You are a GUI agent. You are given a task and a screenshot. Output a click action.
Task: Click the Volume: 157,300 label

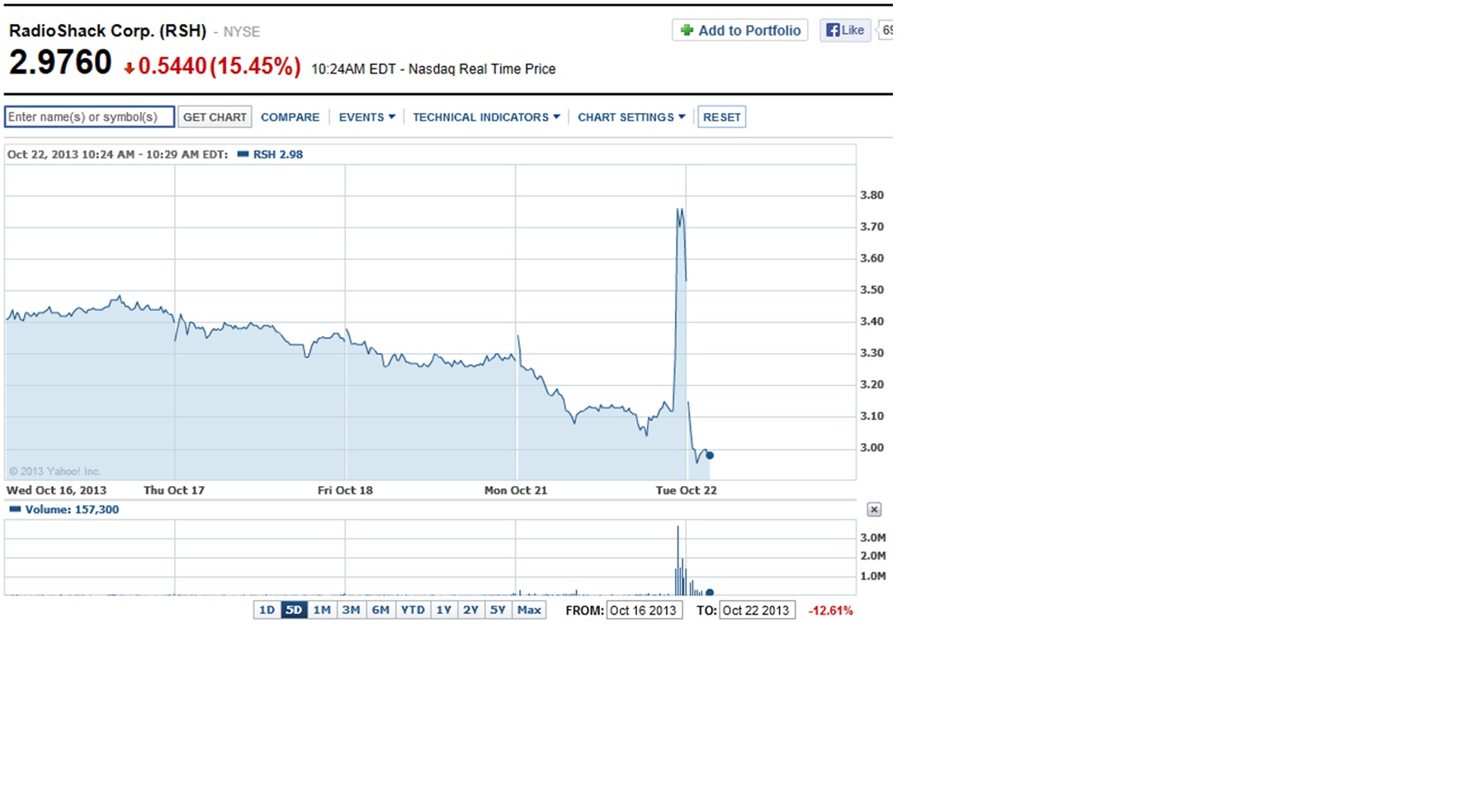(x=72, y=510)
